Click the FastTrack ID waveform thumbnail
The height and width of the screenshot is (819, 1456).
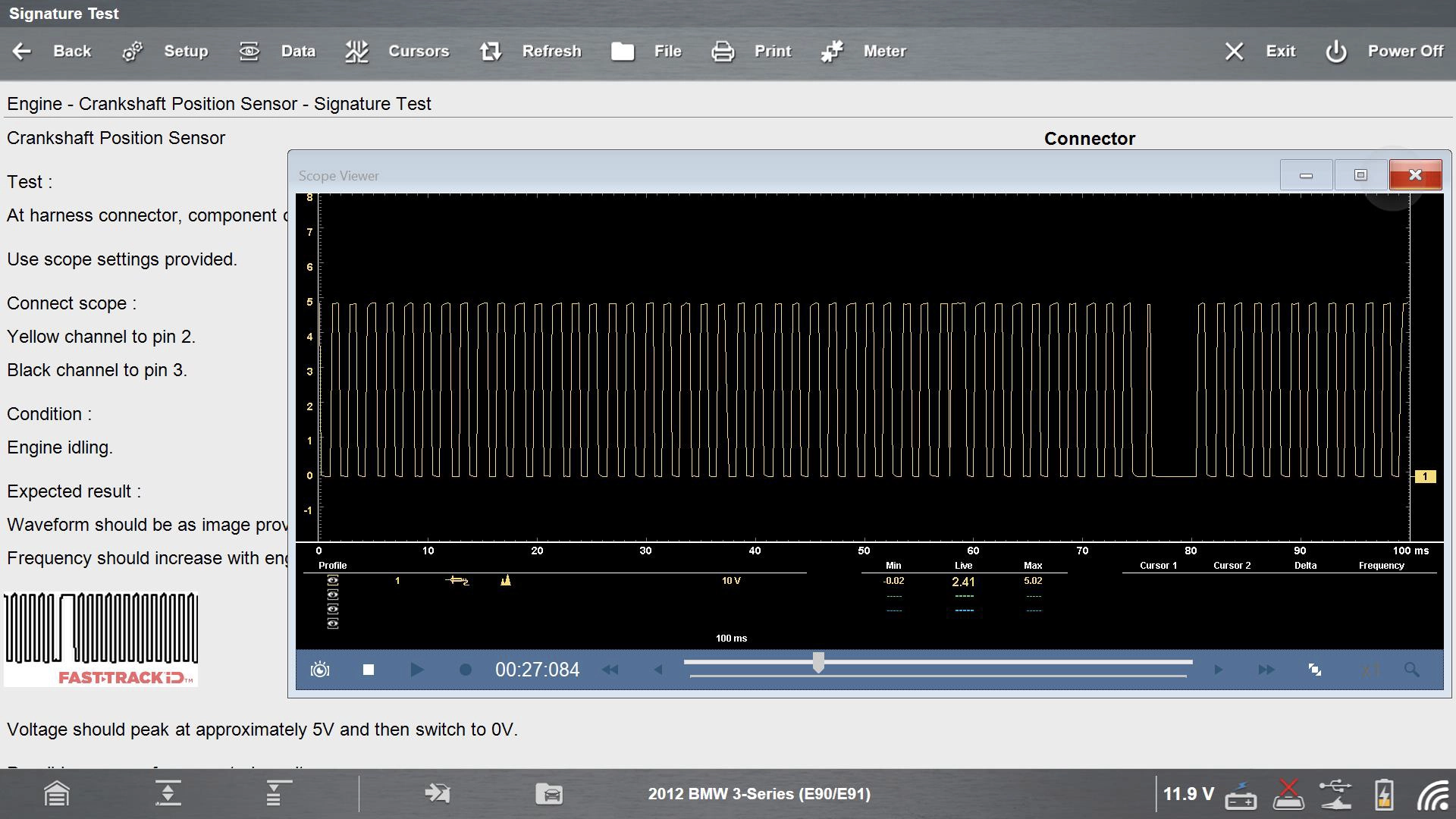point(101,639)
